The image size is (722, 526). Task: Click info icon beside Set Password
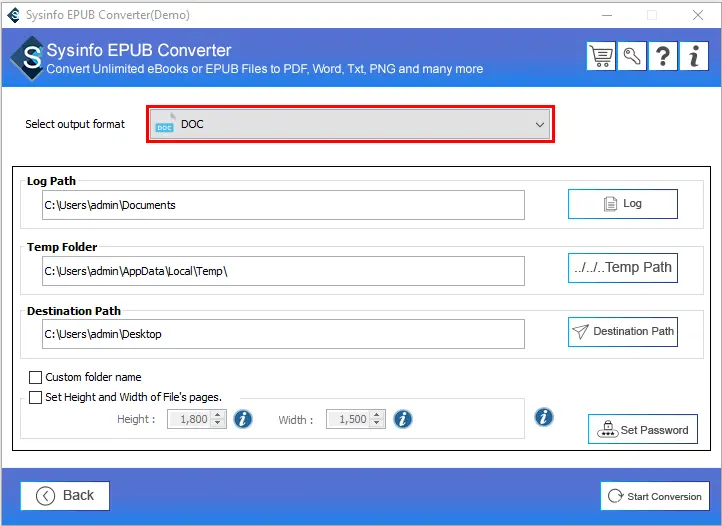(x=543, y=417)
